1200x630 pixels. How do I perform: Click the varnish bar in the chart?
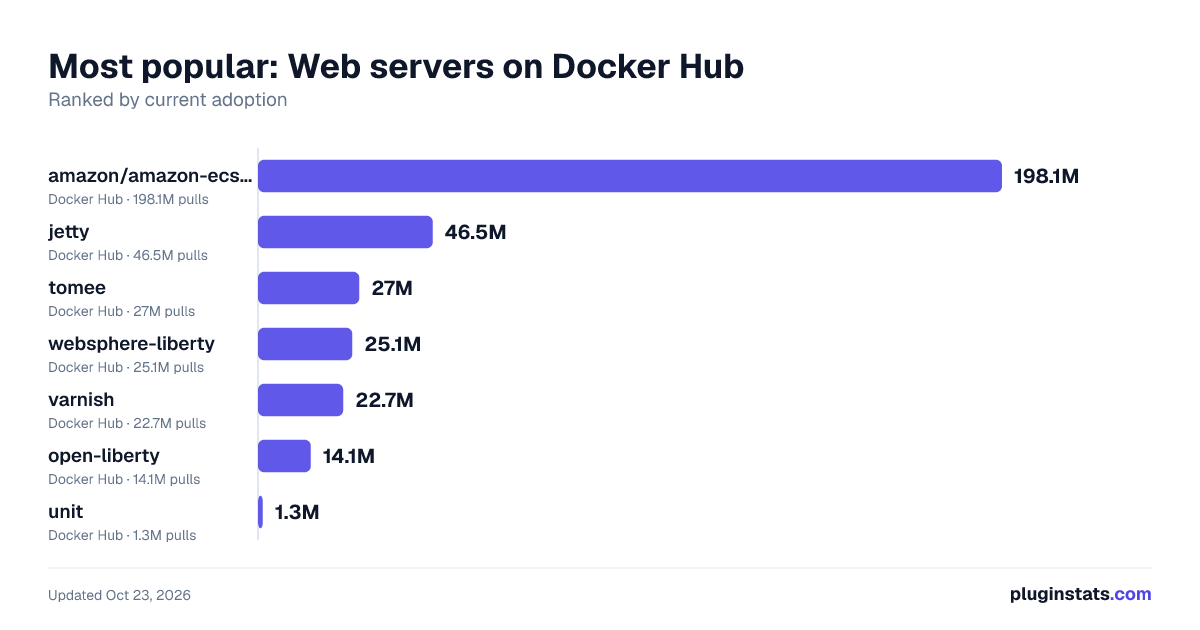(x=301, y=400)
